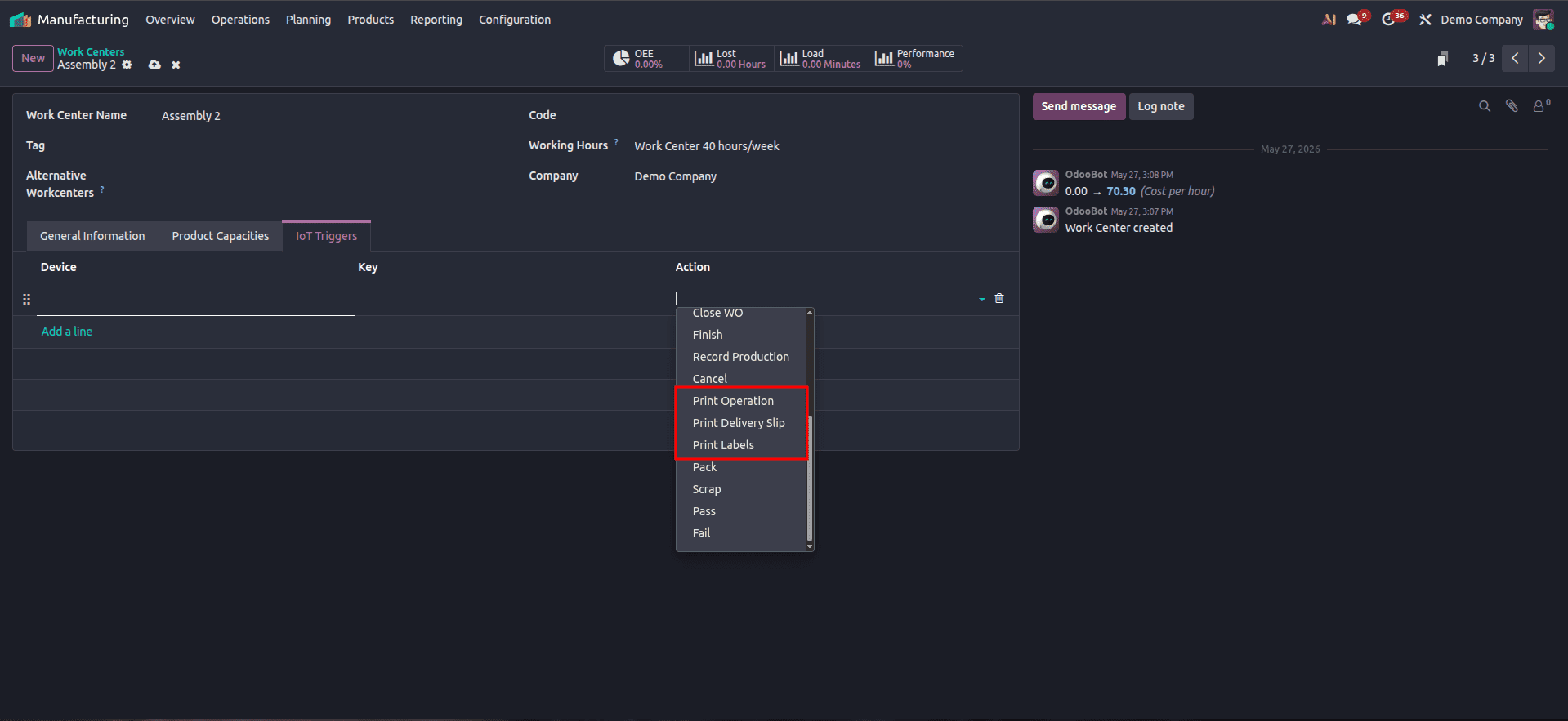Open the user avatar menu

pos(1543,20)
